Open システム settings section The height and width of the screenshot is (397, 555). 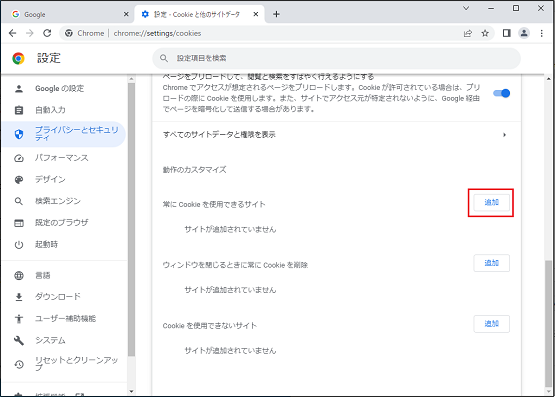[x=64, y=340]
